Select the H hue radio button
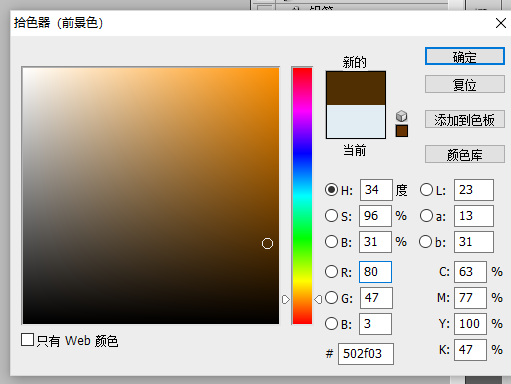The width and height of the screenshot is (511, 384). (331, 190)
